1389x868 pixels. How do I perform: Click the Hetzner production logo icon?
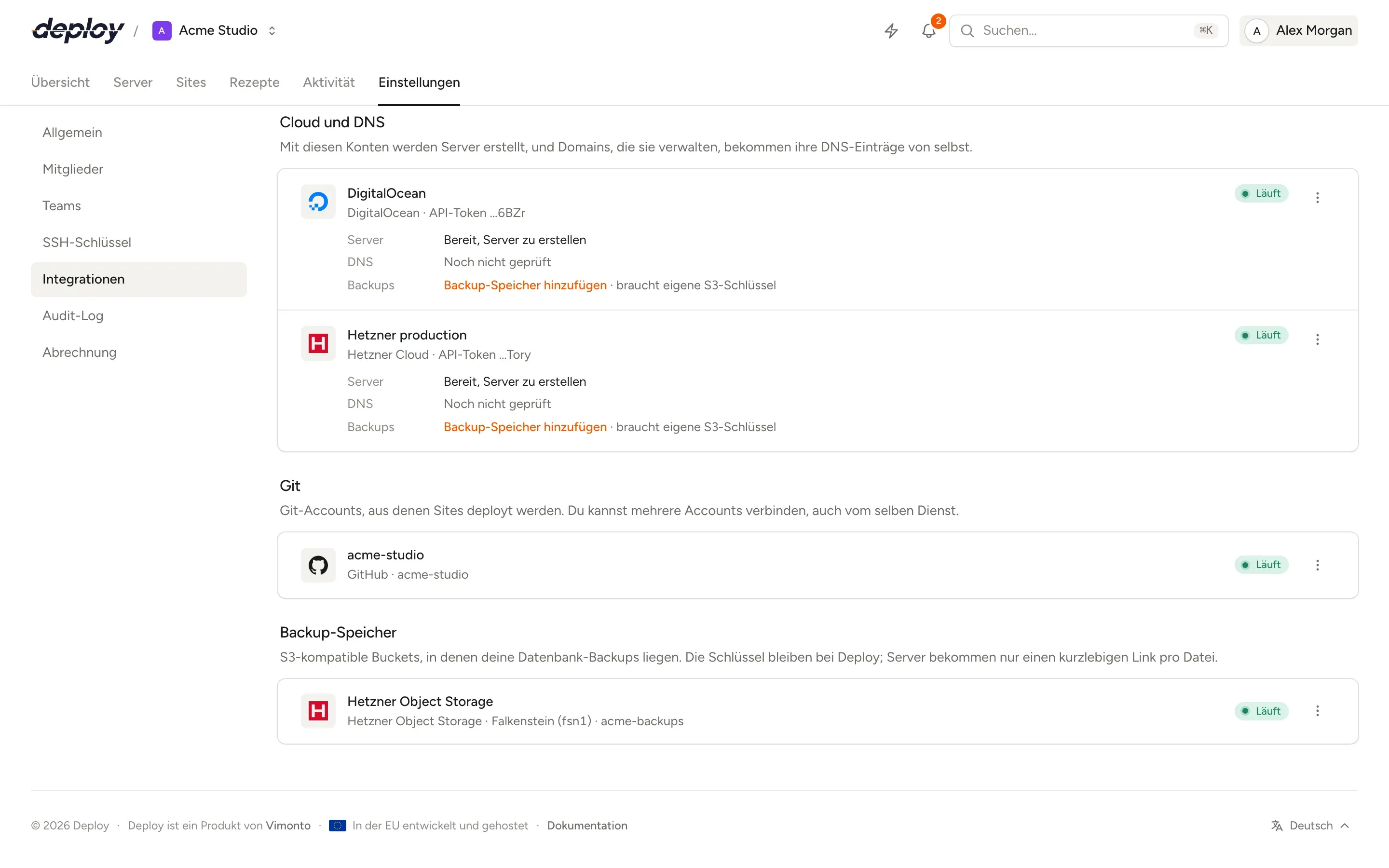[x=318, y=343]
